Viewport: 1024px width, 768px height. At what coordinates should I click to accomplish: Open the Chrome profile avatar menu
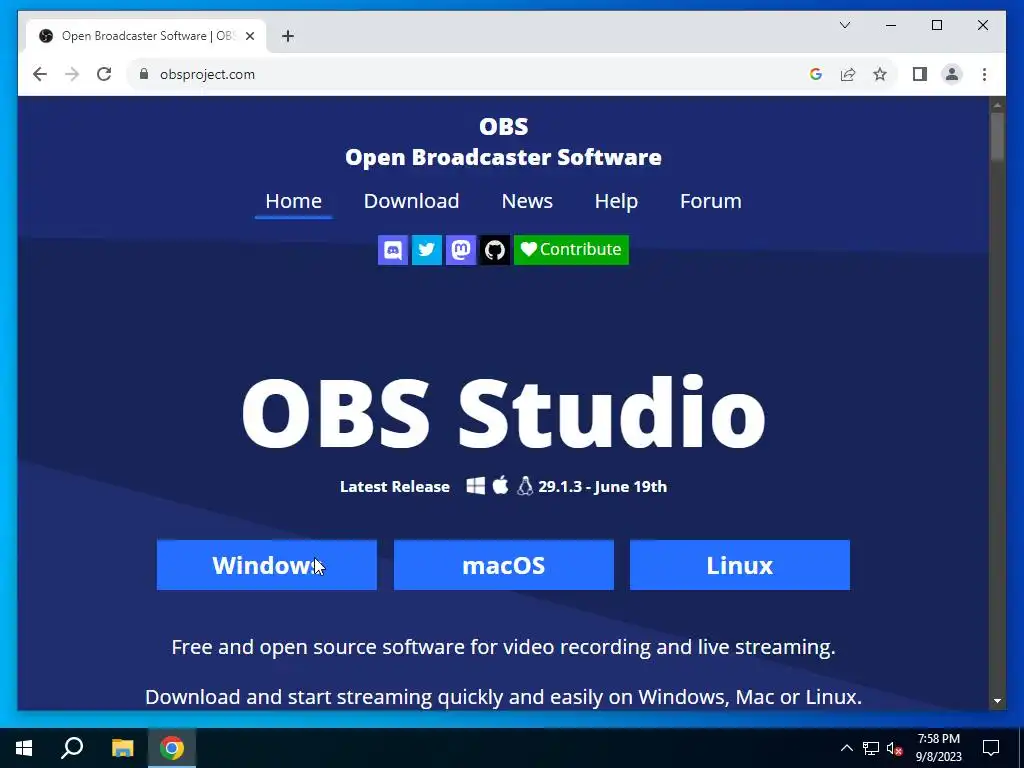click(952, 74)
